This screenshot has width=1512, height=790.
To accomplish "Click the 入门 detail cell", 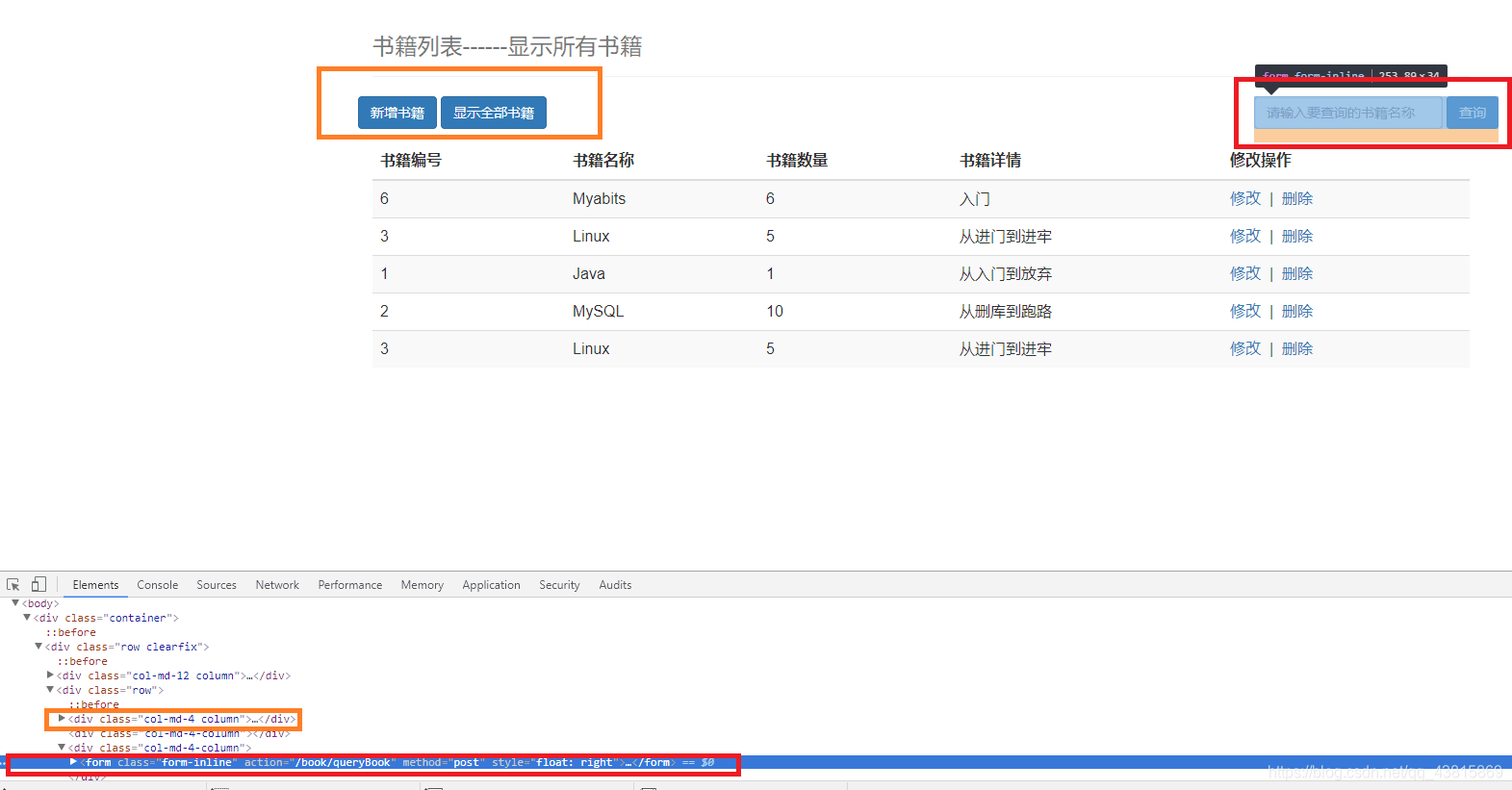I will pos(975,198).
